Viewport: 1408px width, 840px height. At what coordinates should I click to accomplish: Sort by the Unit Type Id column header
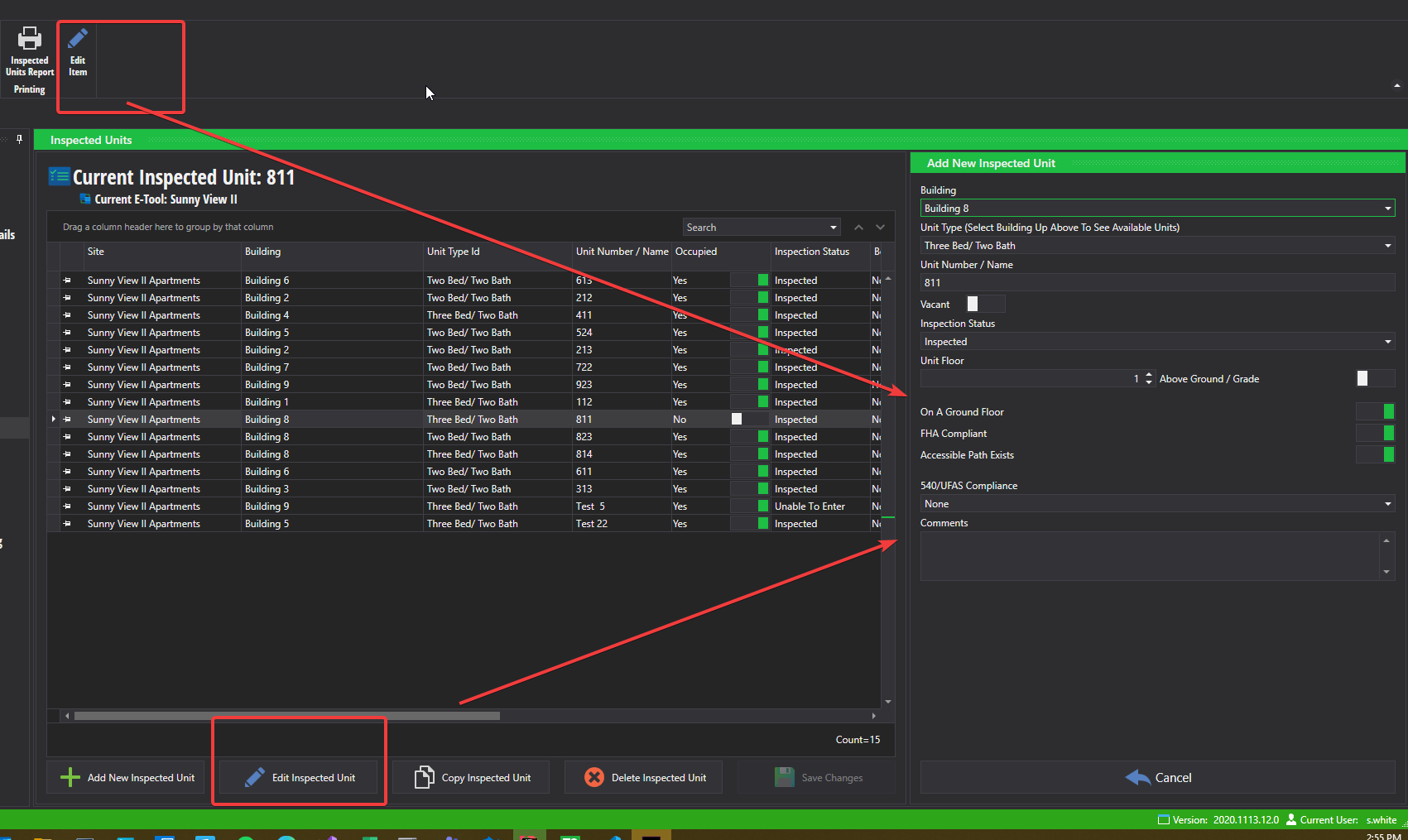click(x=453, y=252)
